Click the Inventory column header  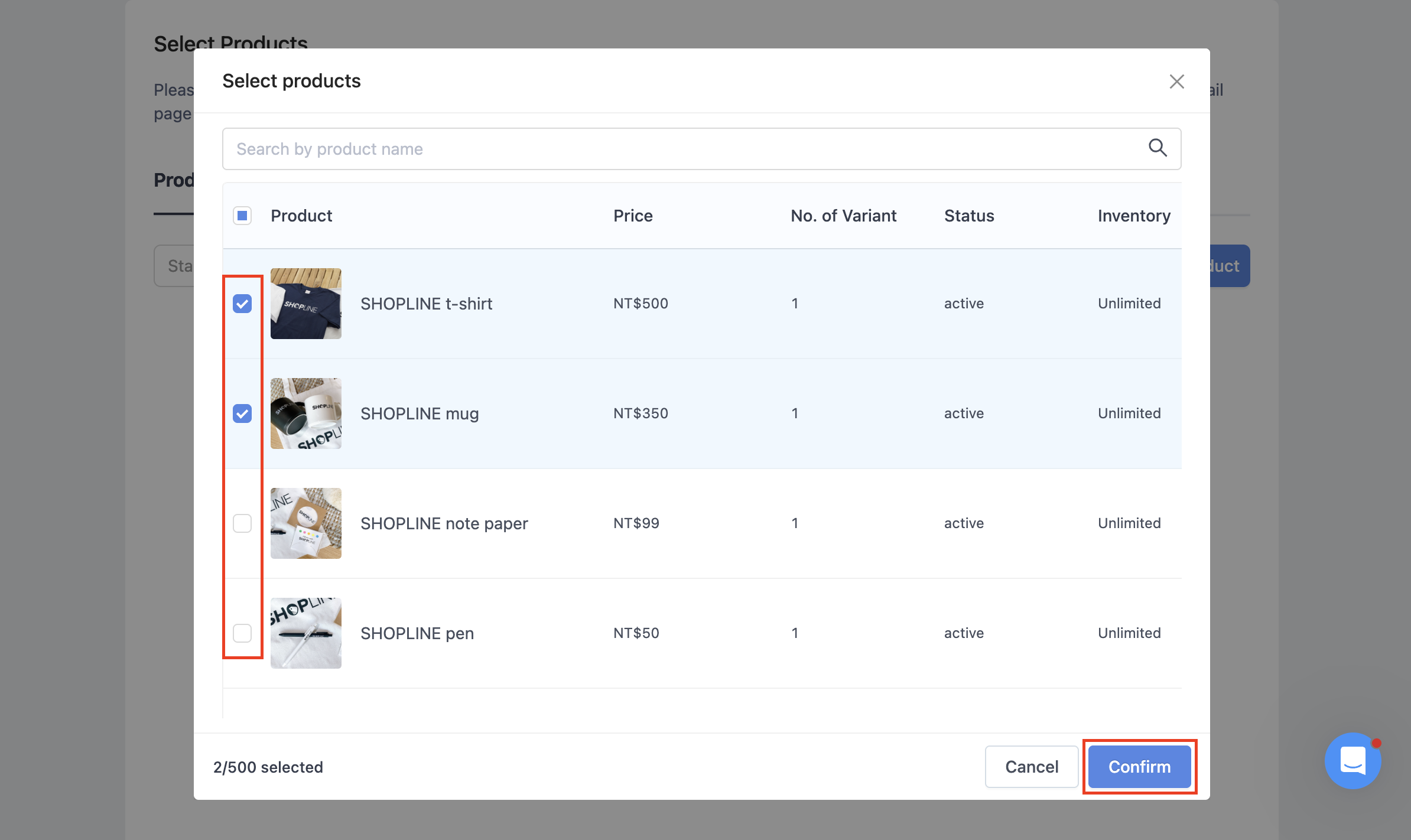(1134, 216)
